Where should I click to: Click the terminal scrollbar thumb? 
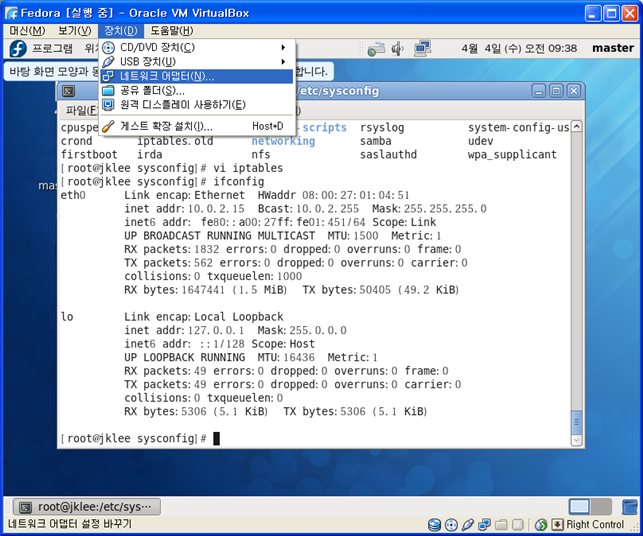click(x=576, y=422)
